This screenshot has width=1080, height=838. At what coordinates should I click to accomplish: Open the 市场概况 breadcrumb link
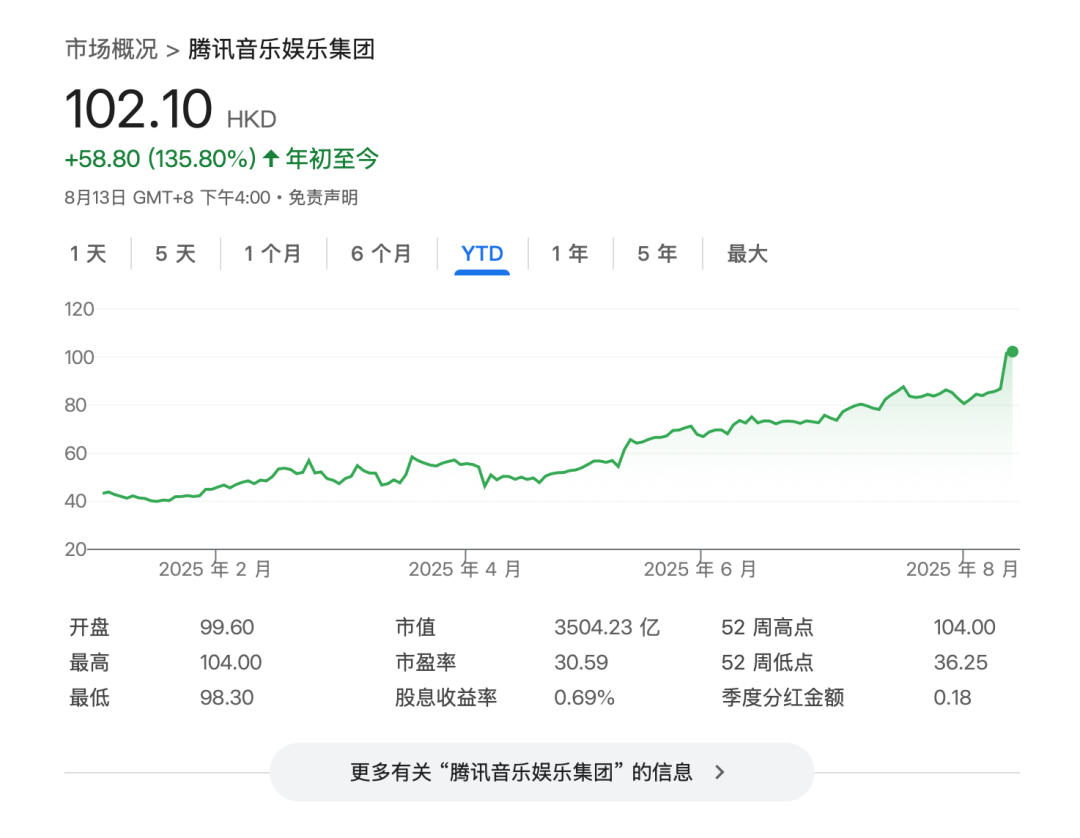pos(111,49)
